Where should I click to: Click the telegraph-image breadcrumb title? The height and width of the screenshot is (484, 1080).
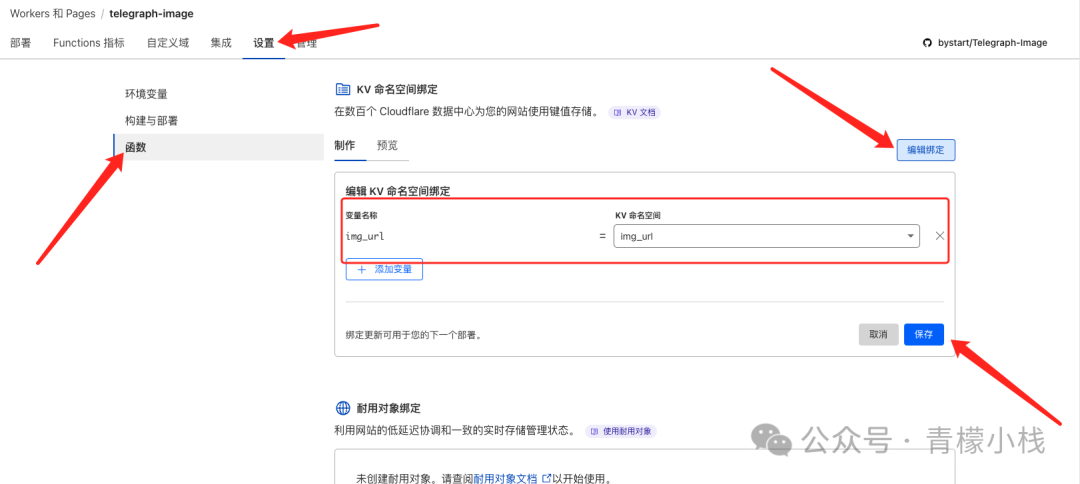[152, 14]
